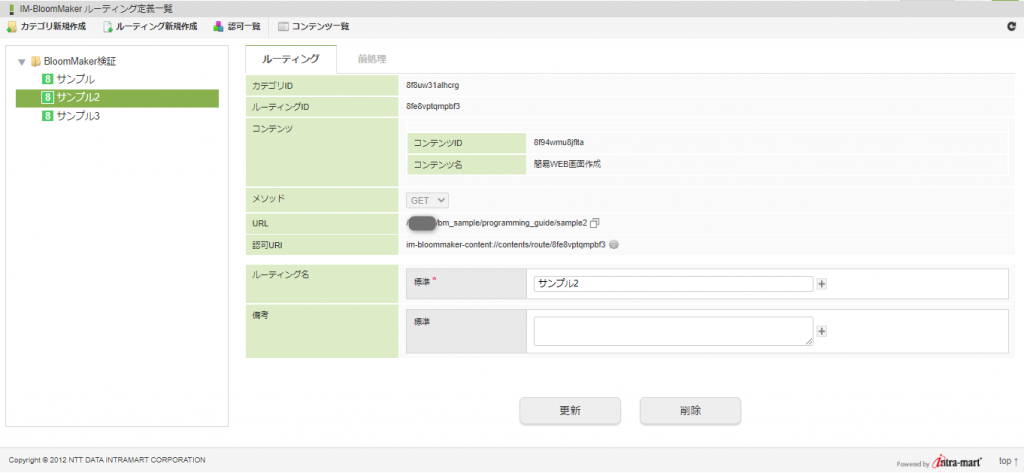The image size is (1024, 473).
Task: Open the 認可一覧 toolbar item
Action: 237,26
